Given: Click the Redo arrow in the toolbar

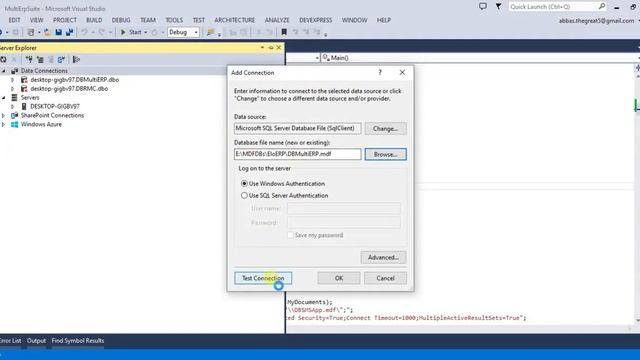Looking at the screenshot, I should (x=102, y=32).
